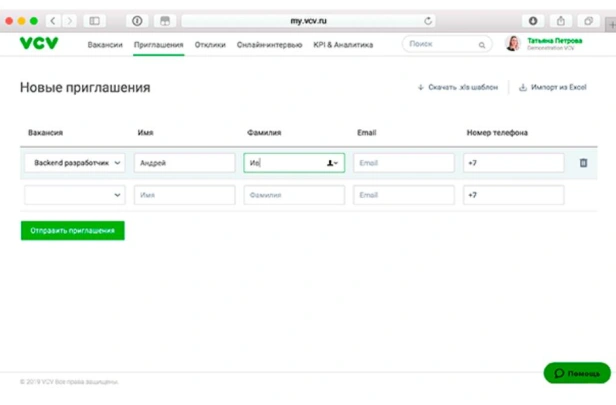Delete the first invitation row via trash icon
Viewport: 616px width, 405px height.
(x=583, y=163)
